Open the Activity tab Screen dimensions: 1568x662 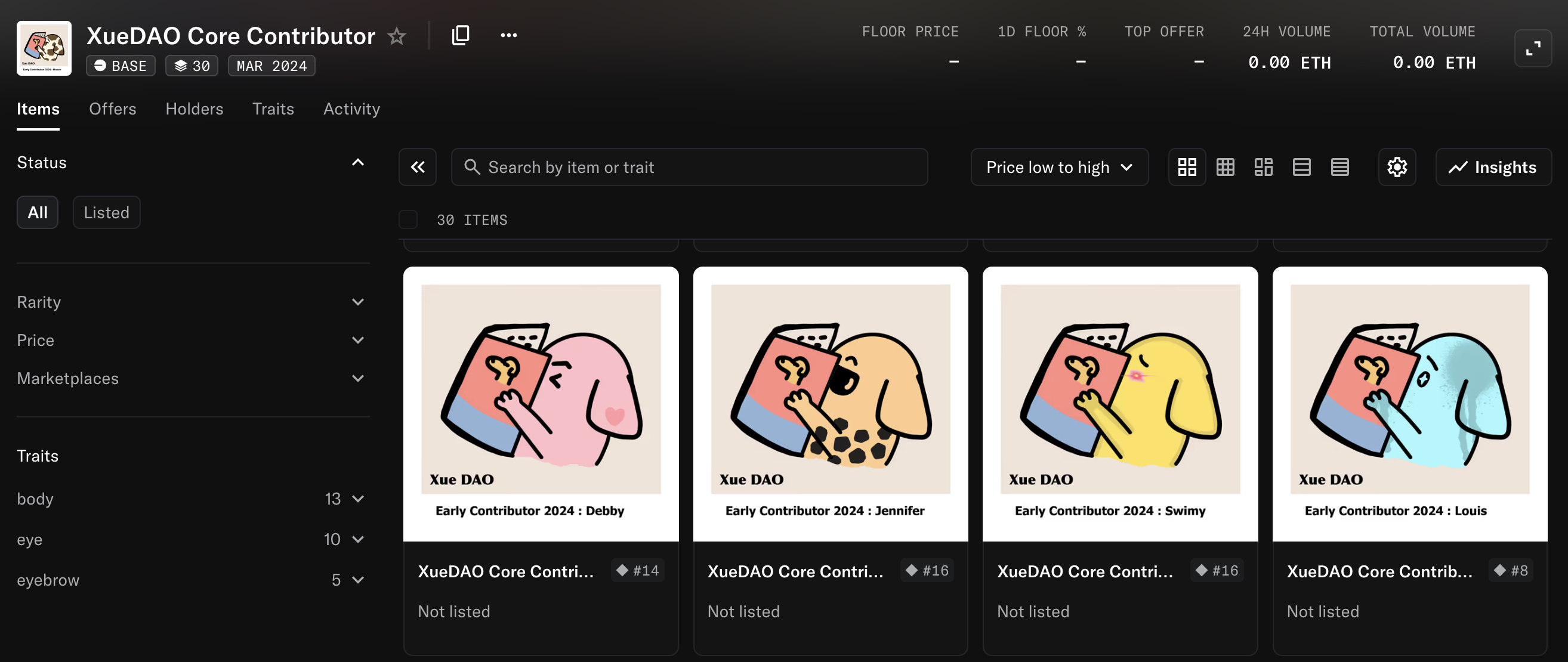pos(351,109)
